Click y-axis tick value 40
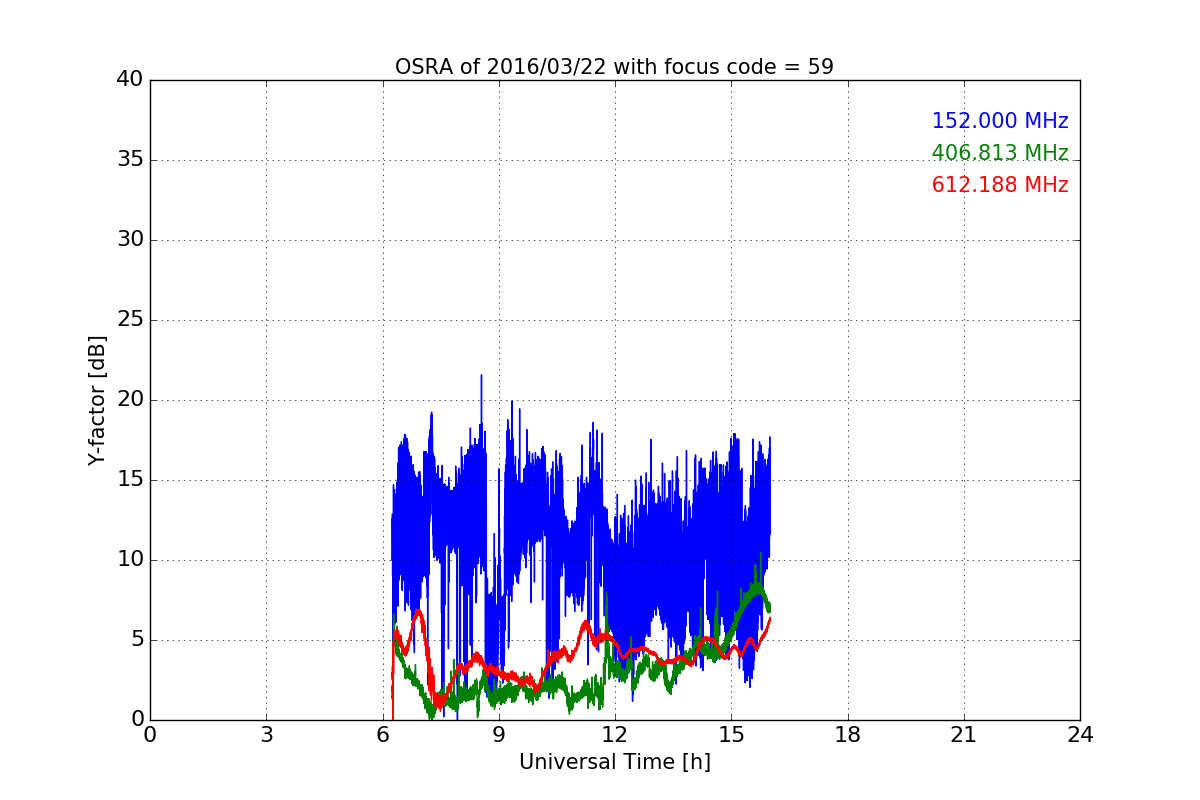The height and width of the screenshot is (800, 1200). (x=130, y=80)
